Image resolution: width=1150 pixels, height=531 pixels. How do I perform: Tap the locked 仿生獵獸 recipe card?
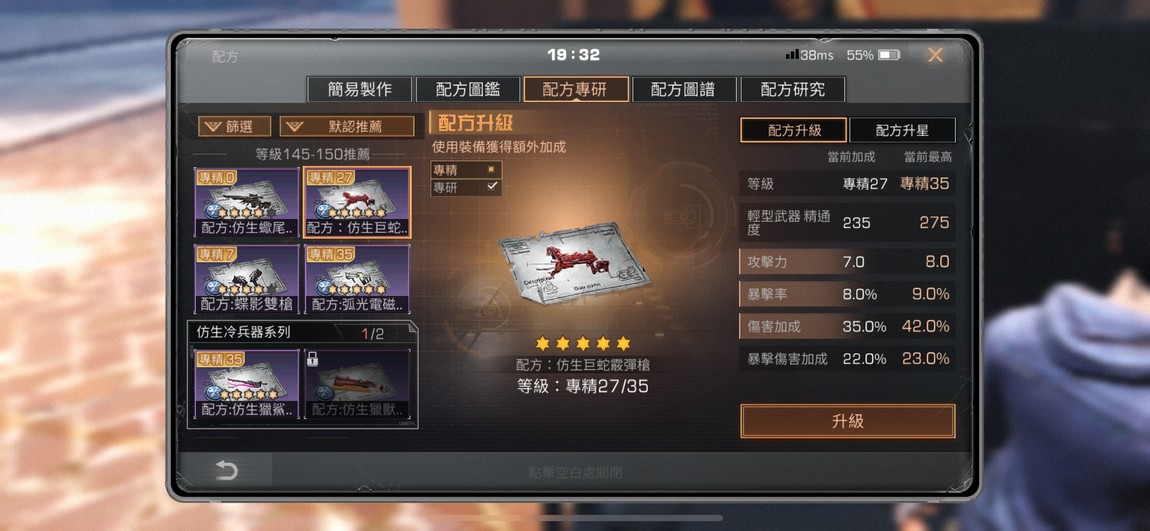pos(357,385)
